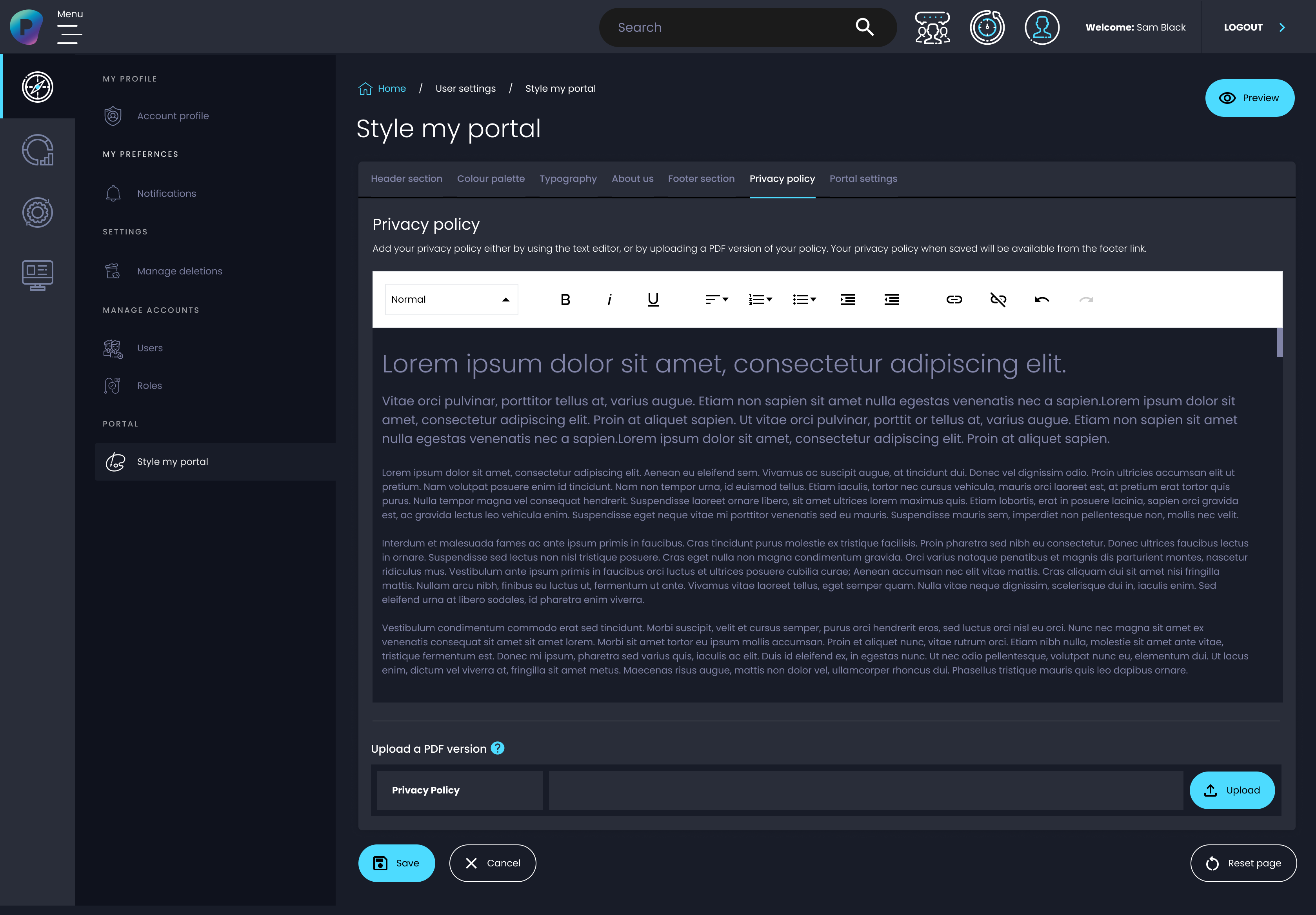
Task: Click the compass icon in left rail
Action: click(x=37, y=87)
